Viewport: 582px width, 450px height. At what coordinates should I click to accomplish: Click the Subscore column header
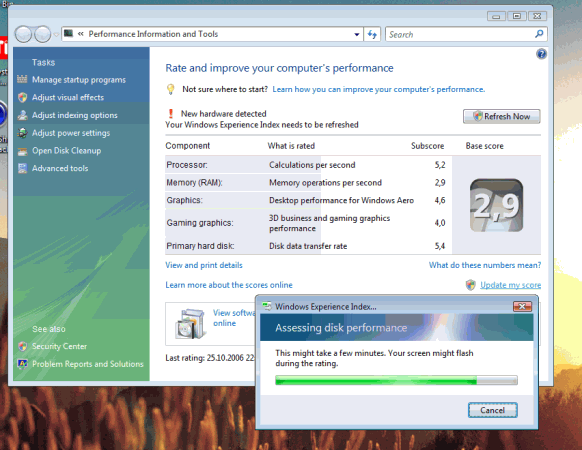(x=427, y=146)
